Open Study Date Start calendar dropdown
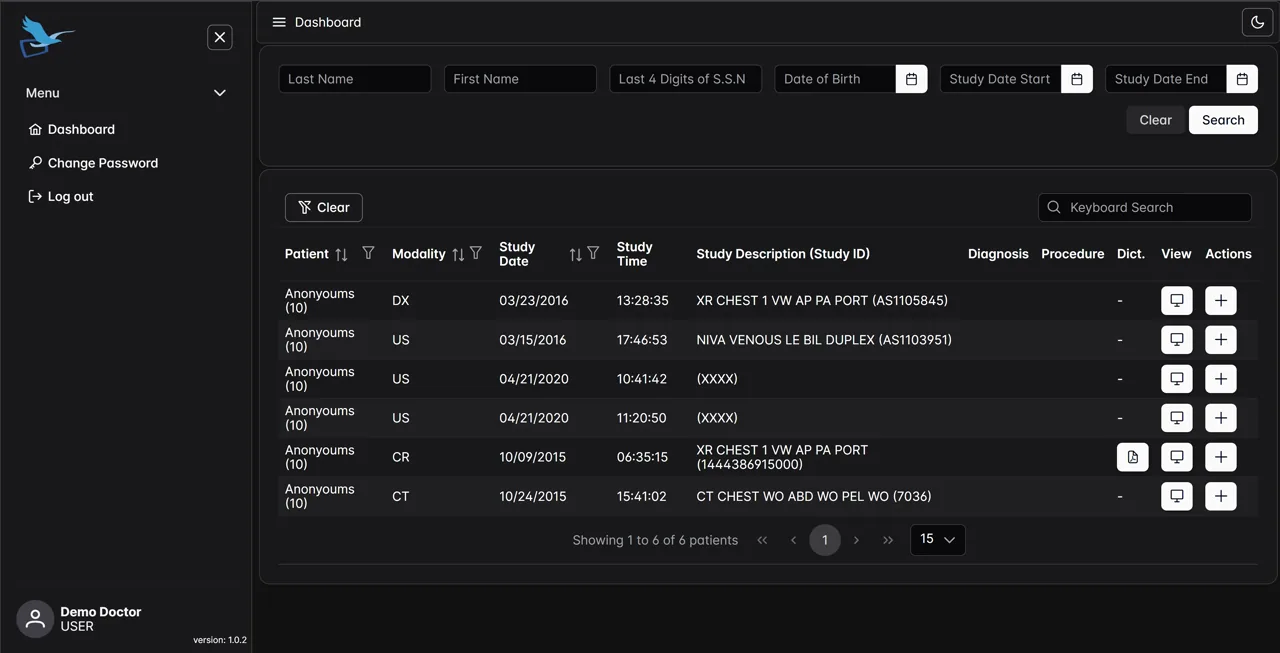 (x=1077, y=79)
